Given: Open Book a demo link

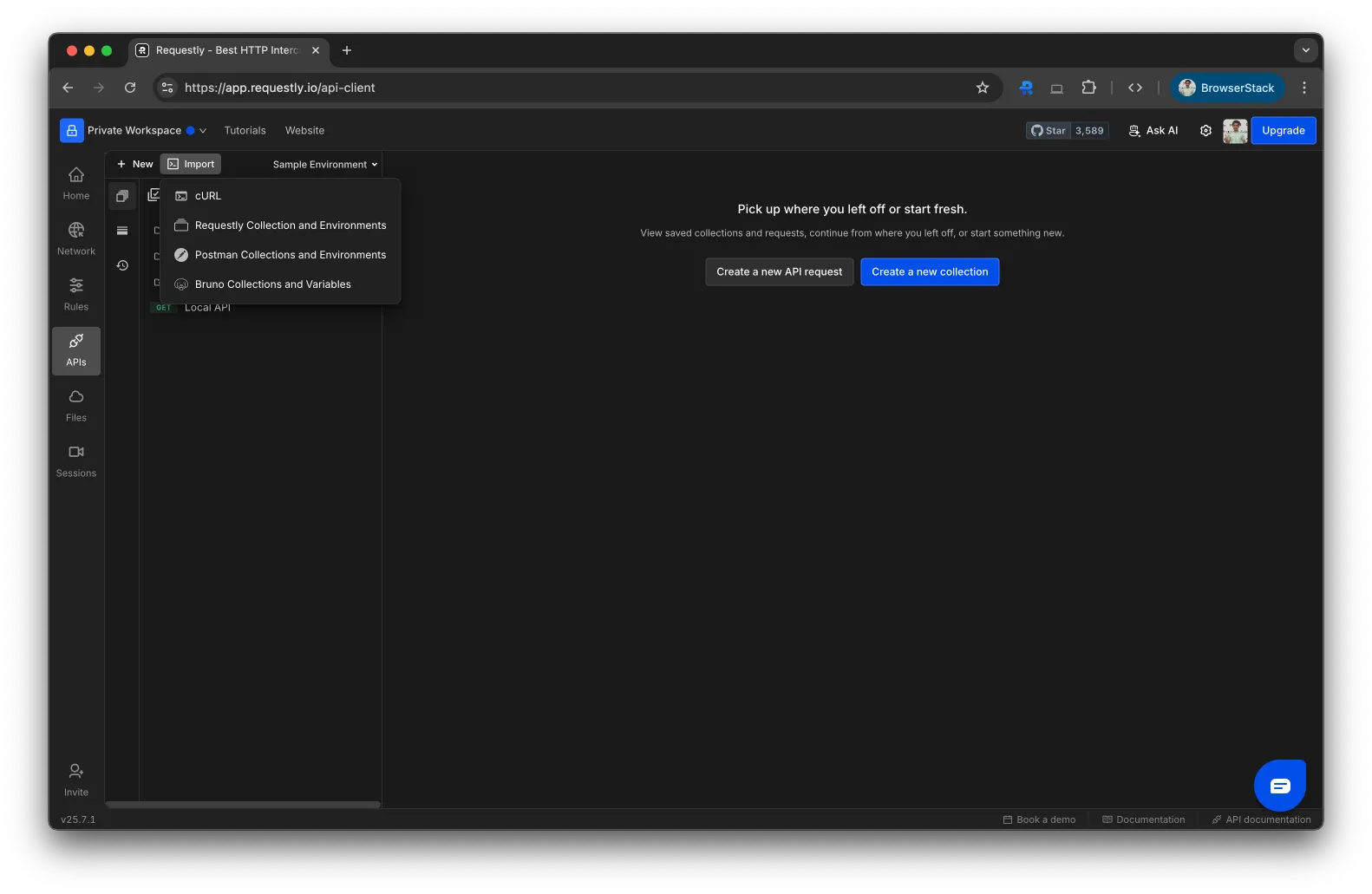Looking at the screenshot, I should [1039, 819].
